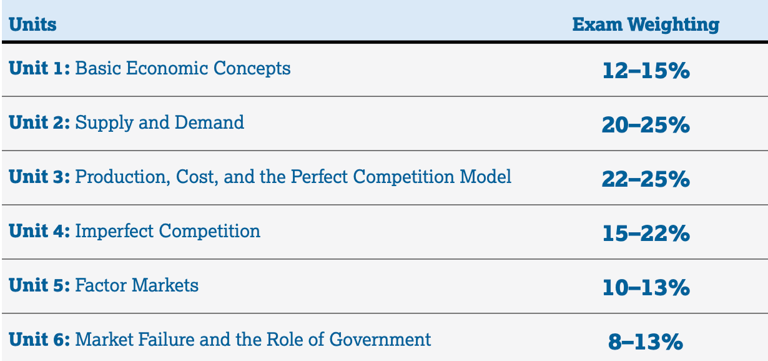The height and width of the screenshot is (361, 768).
Task: Click the bold "Unit 1:" label
Action: pyautogui.click(x=40, y=68)
